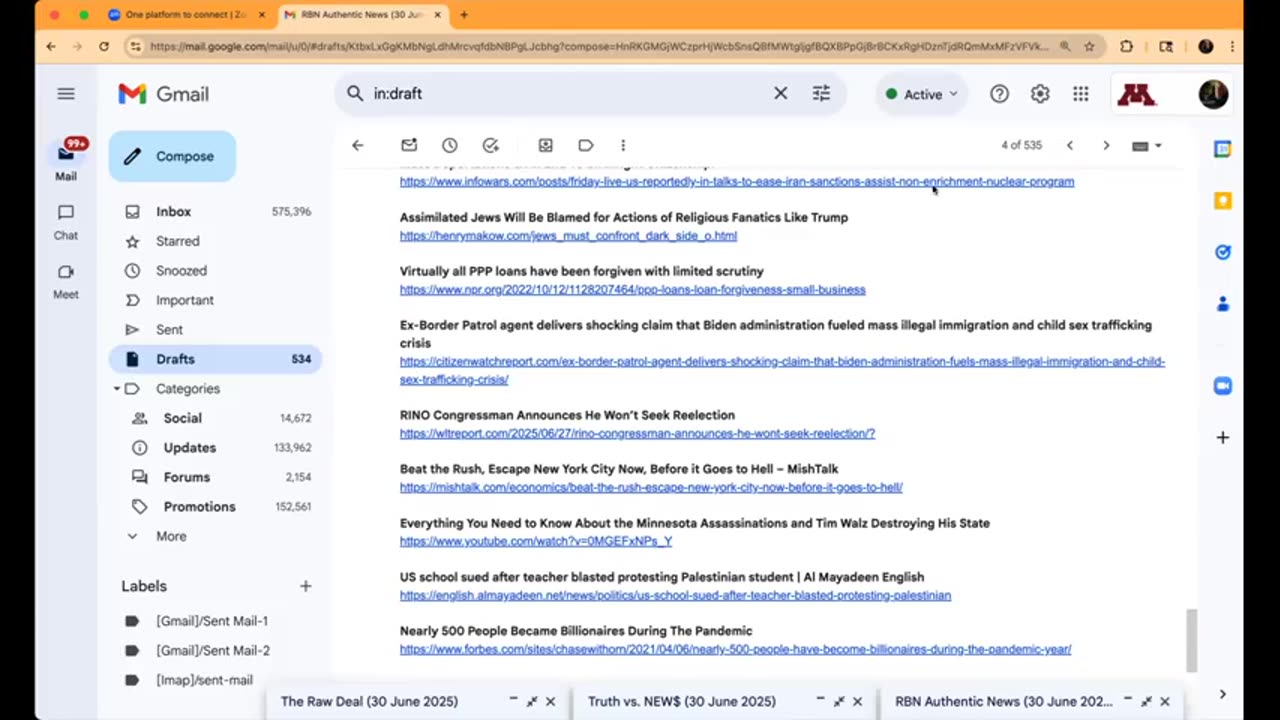Open the forbes.com billionaires link
Screen dimensions: 1280x720
735,650
